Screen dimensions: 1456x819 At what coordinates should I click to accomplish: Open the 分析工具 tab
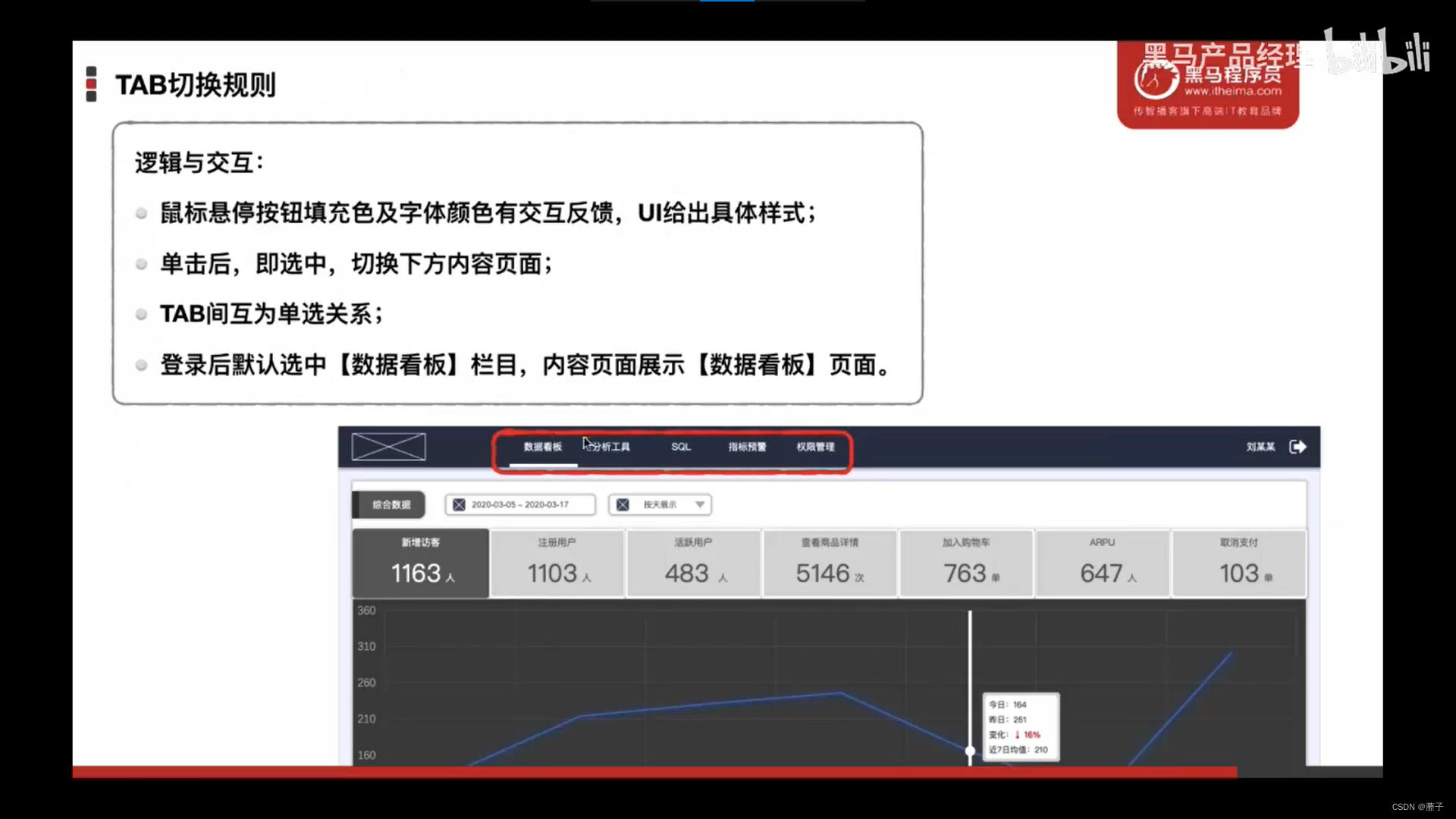[611, 447]
